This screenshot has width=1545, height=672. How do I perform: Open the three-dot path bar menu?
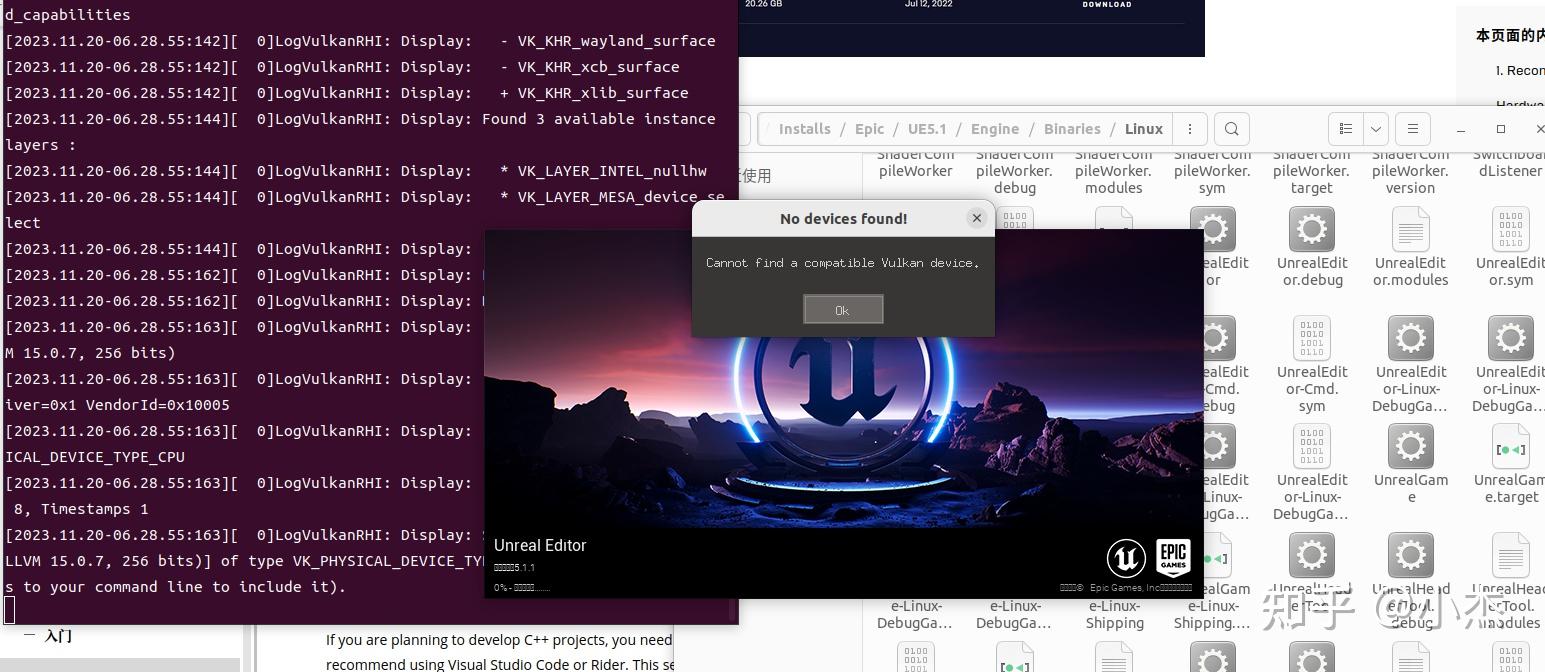tap(1189, 128)
